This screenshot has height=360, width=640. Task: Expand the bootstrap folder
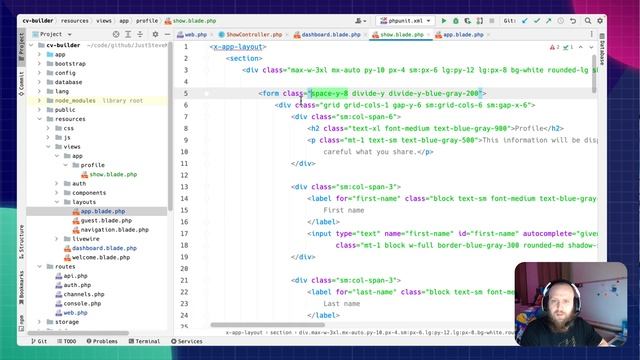[x=40, y=64]
